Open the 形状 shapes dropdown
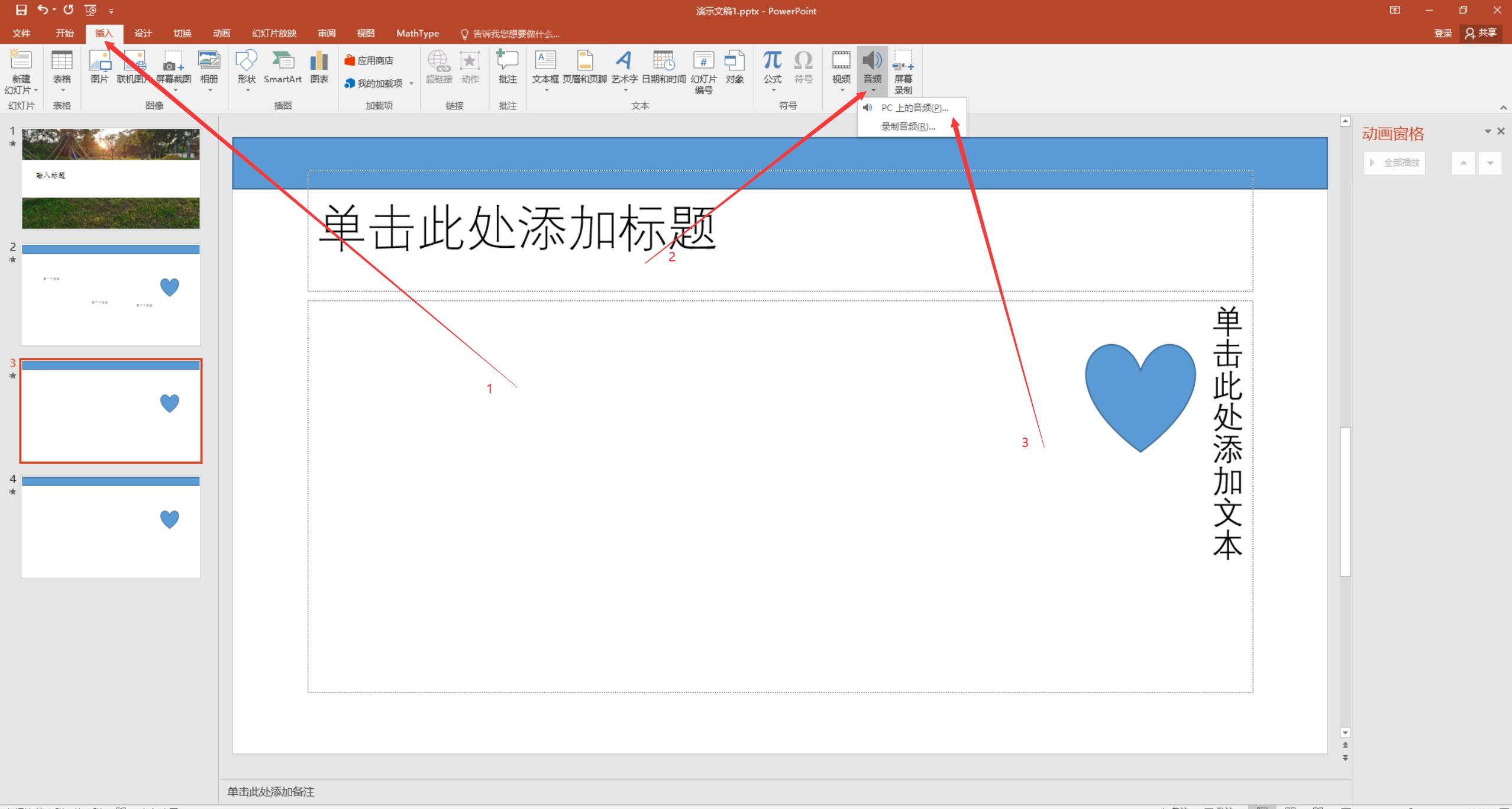This screenshot has width=1512, height=809. point(247,90)
